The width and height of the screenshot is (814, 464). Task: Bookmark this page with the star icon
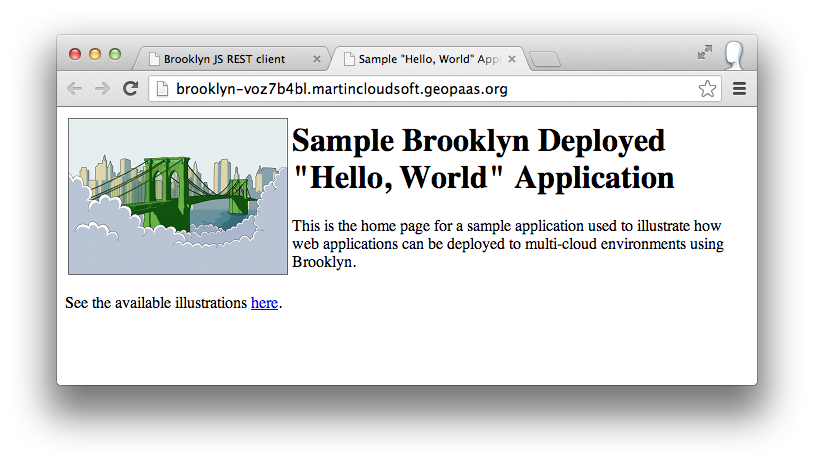[x=707, y=89]
